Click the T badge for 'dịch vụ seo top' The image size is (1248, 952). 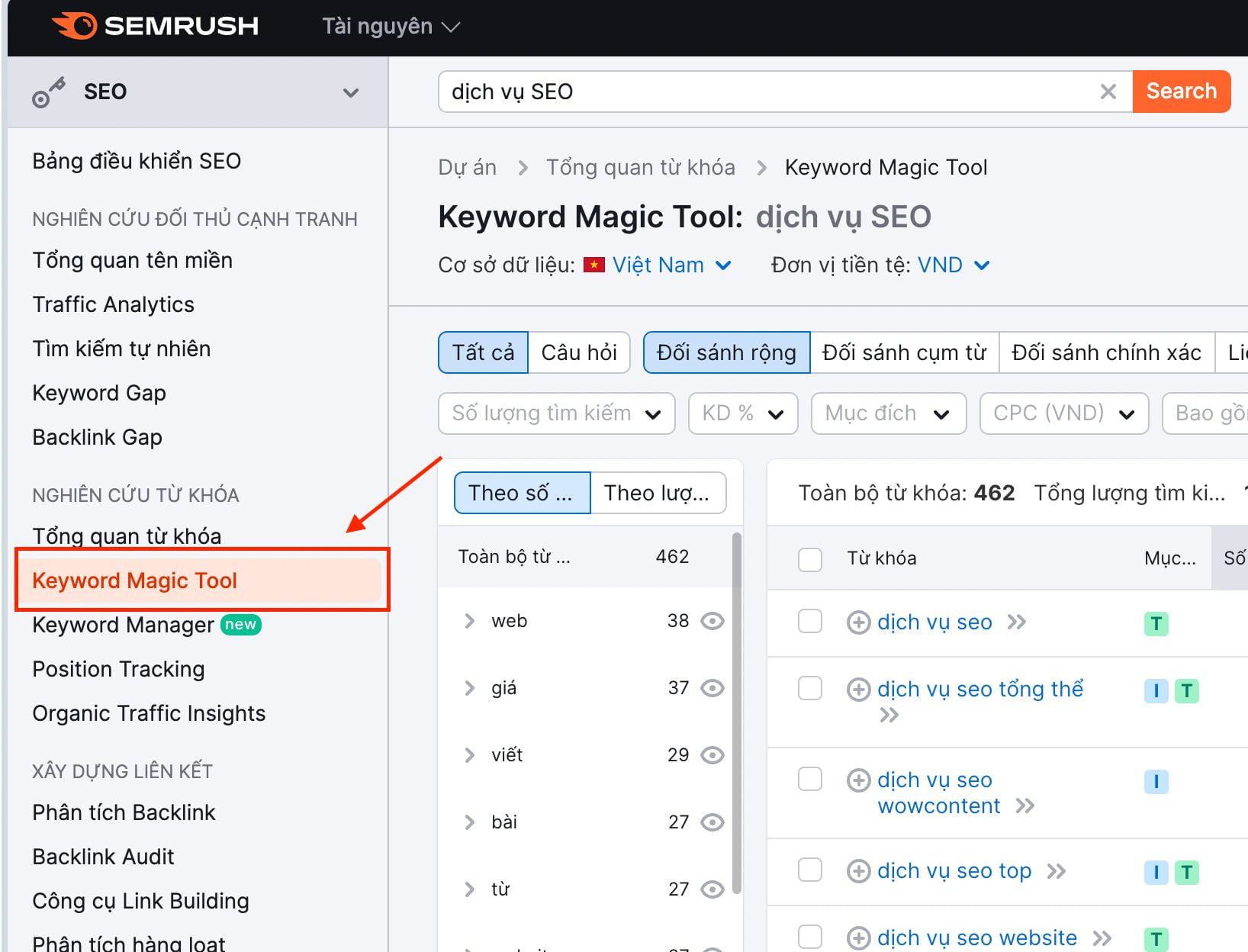coord(1187,873)
